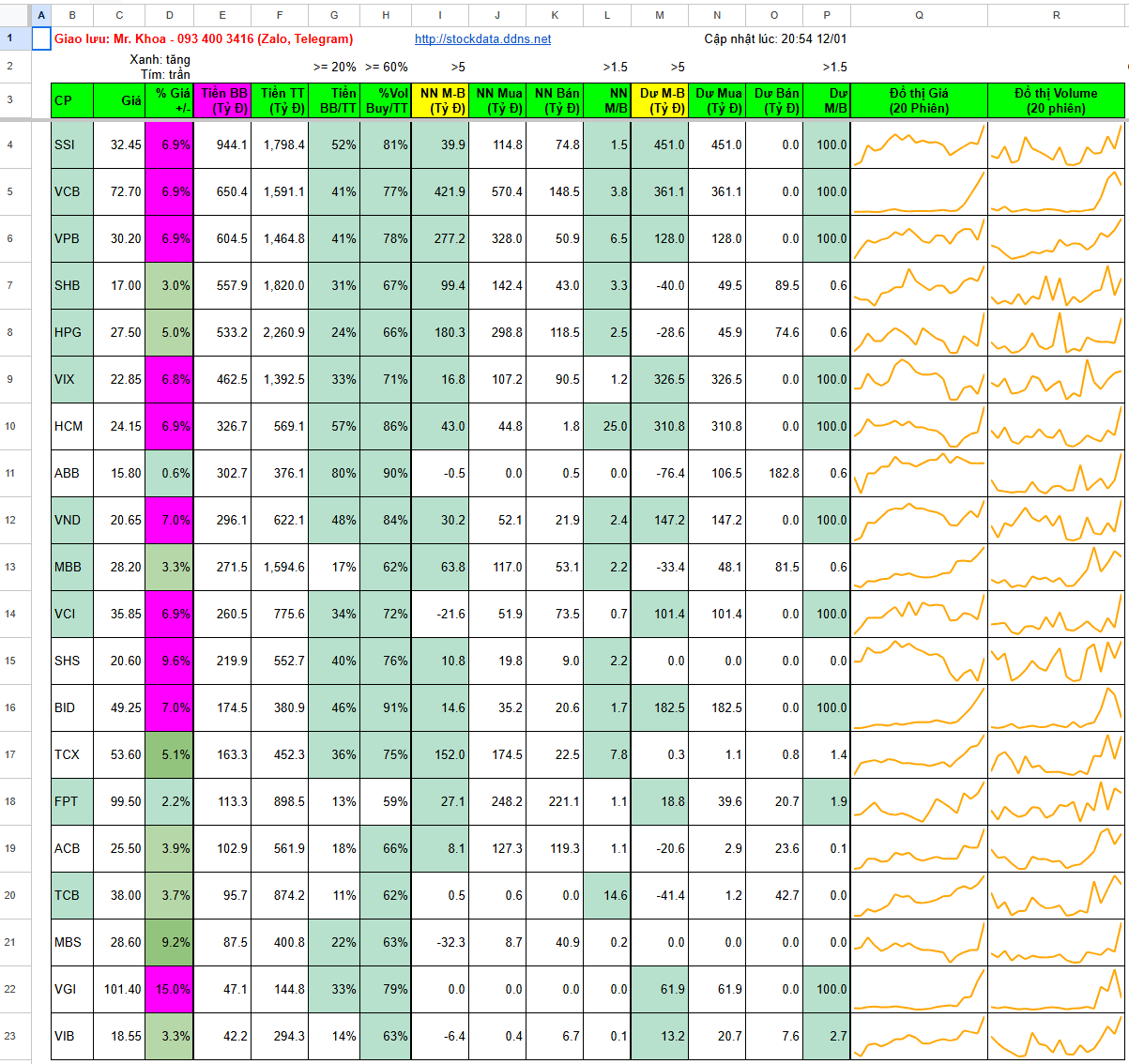Click the -76.4 Dư M-B value

pyautogui.click(x=660, y=473)
